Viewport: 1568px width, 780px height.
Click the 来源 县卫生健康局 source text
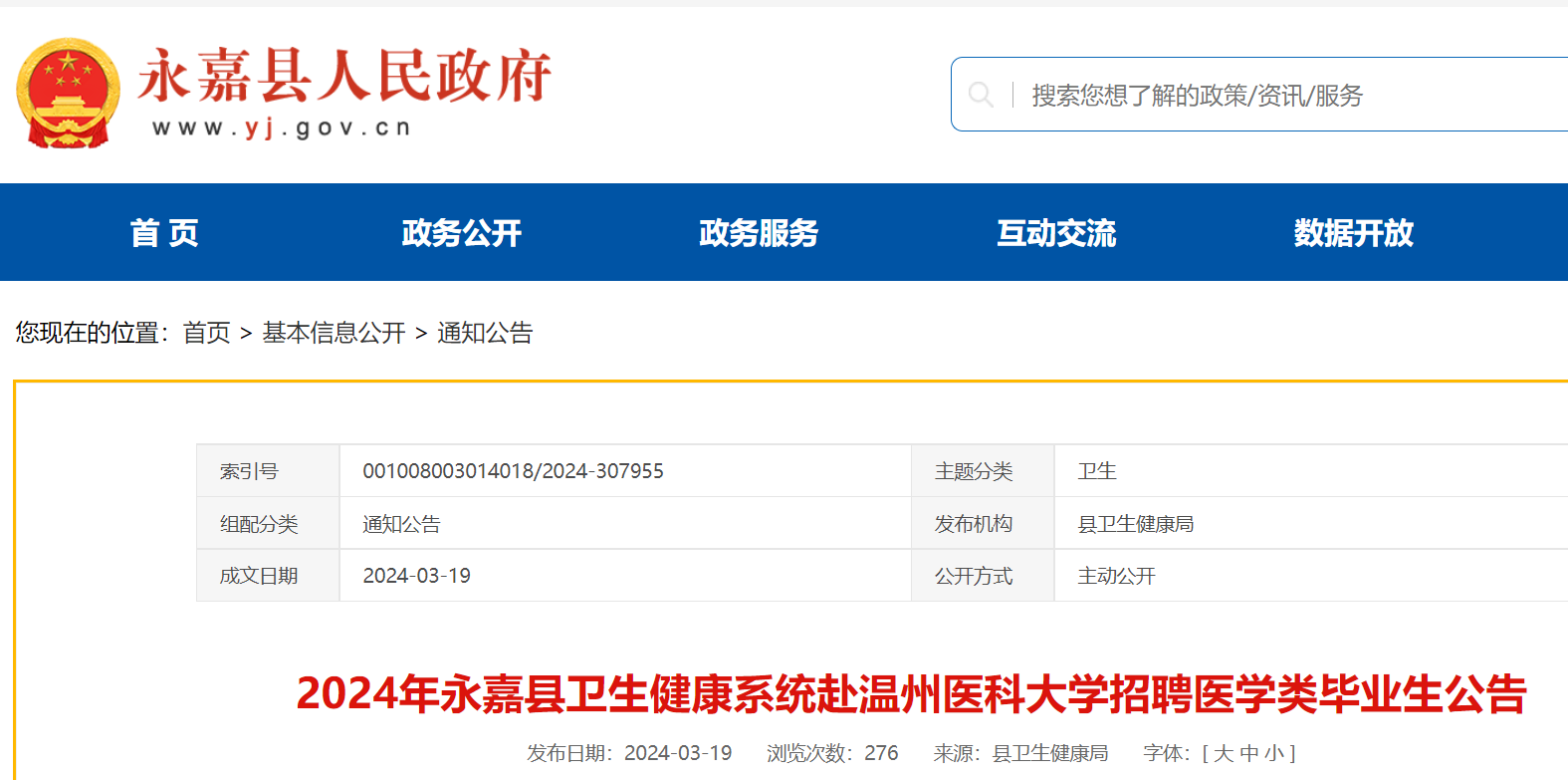click(1020, 753)
